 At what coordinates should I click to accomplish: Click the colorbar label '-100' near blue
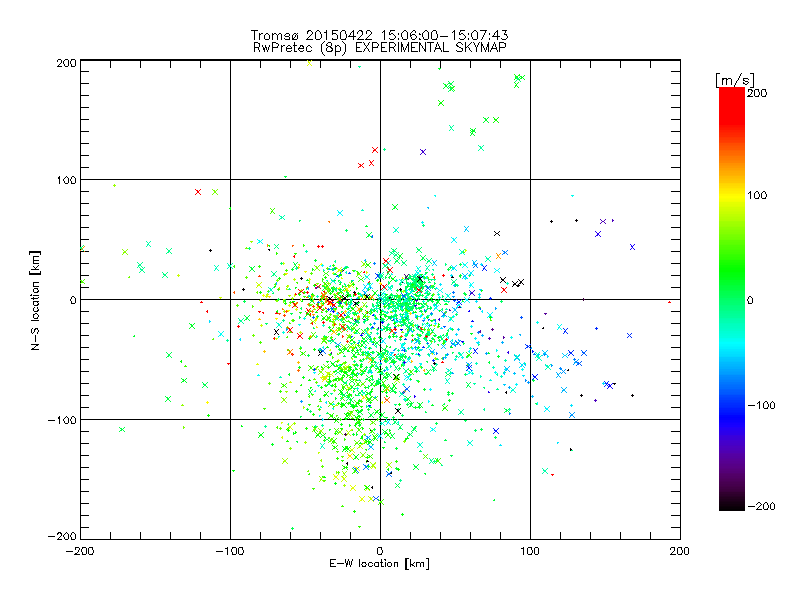(x=761, y=406)
